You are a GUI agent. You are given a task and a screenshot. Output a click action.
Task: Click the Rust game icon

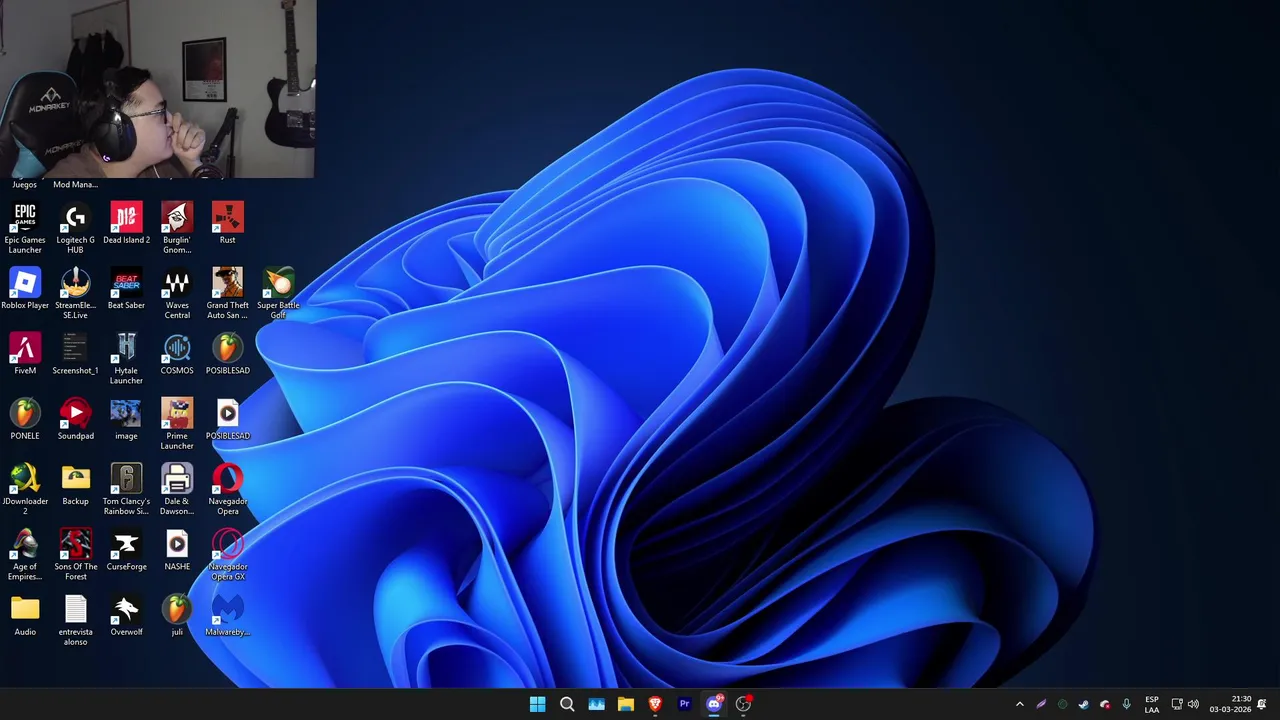click(228, 224)
